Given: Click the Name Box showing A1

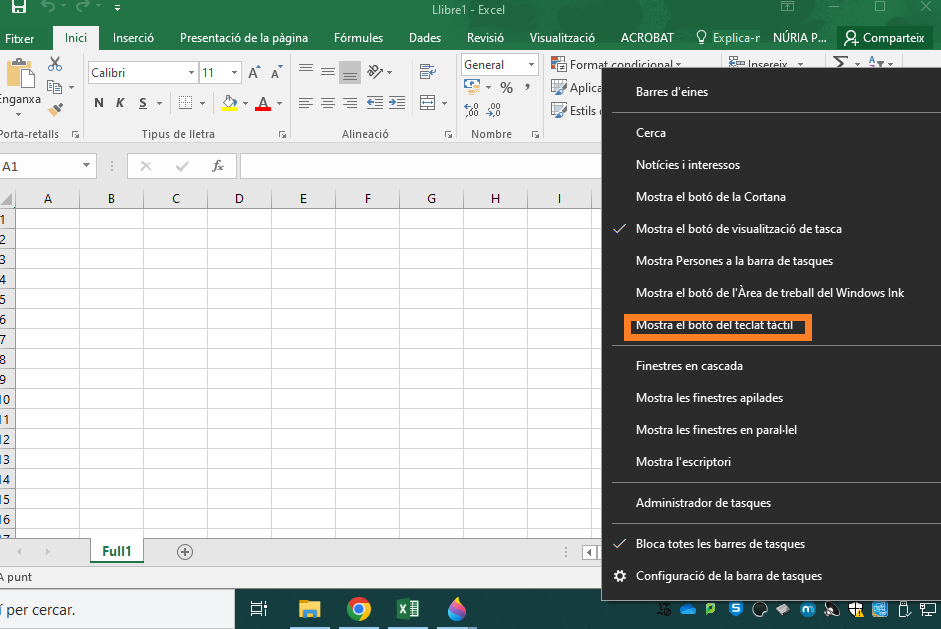Looking at the screenshot, I should point(40,166).
